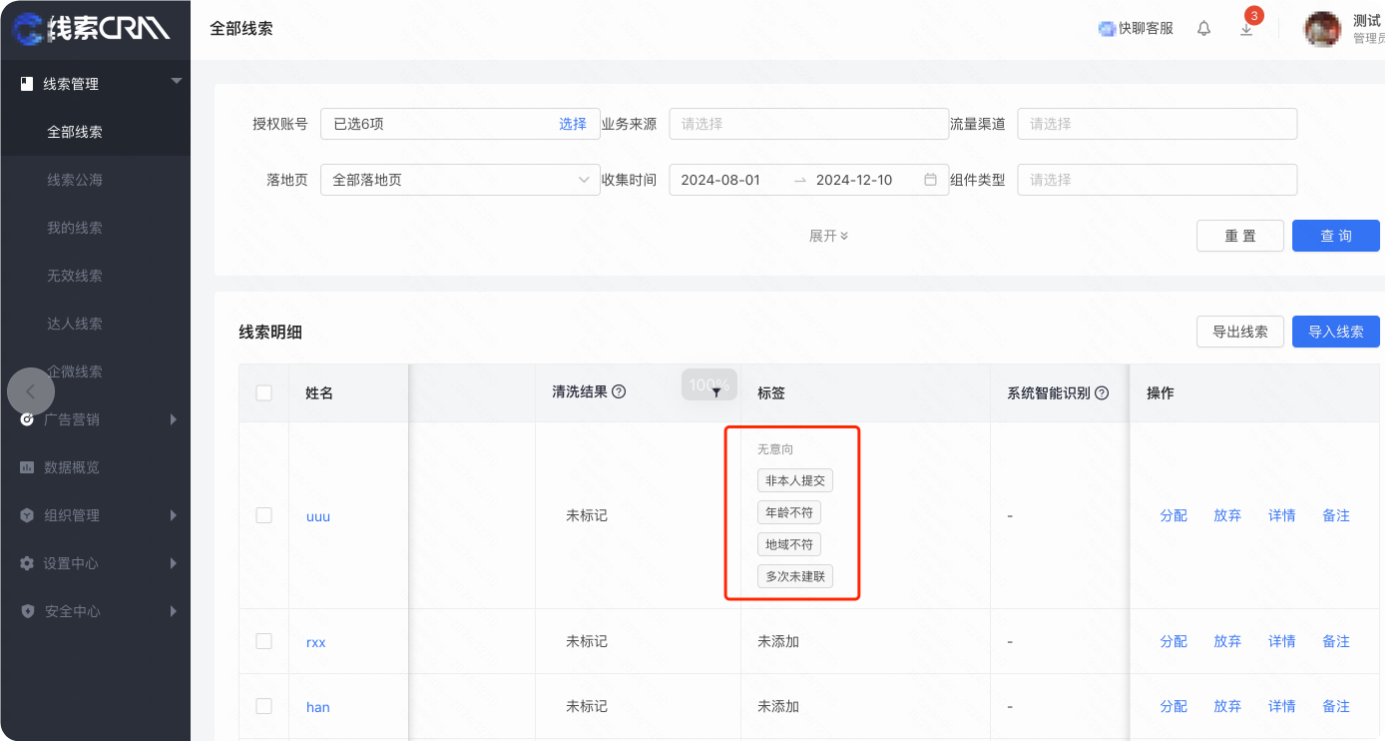
Task: Check the row checkbox for lead han
Action: point(264,706)
